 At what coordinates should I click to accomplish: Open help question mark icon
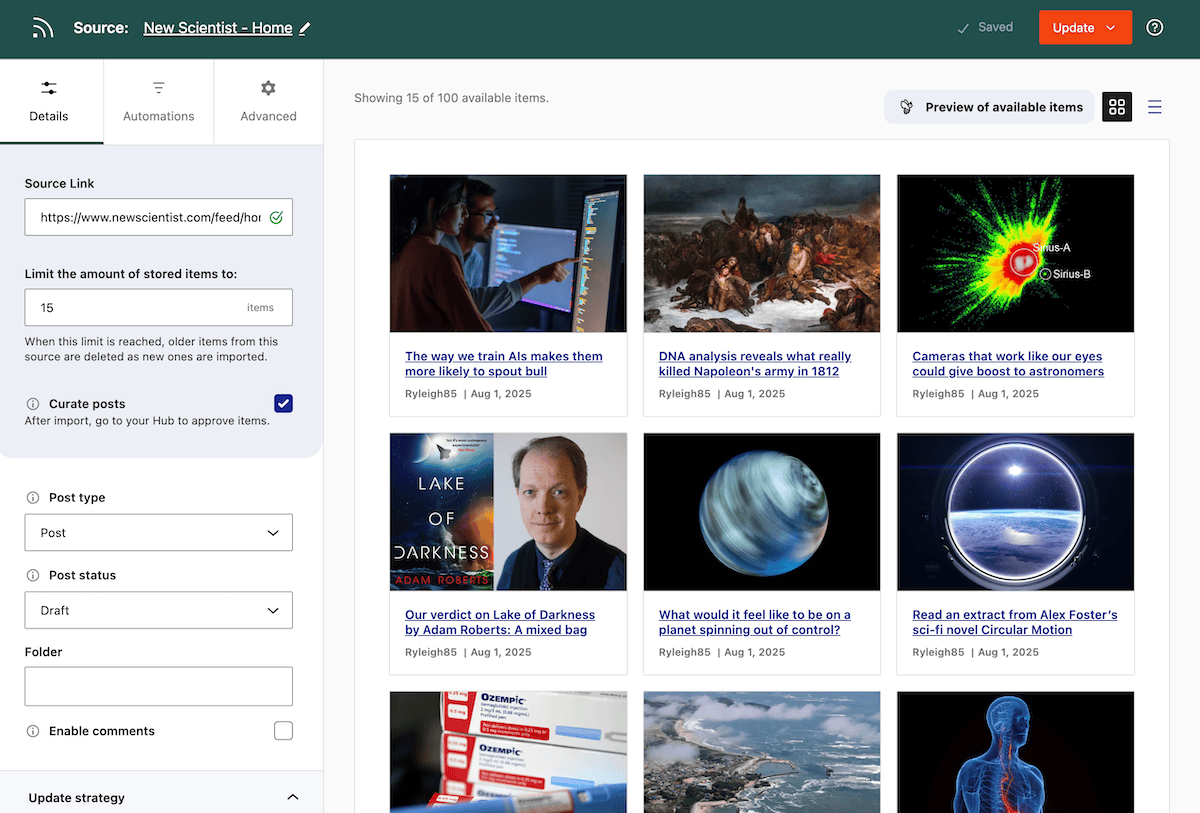point(1155,28)
